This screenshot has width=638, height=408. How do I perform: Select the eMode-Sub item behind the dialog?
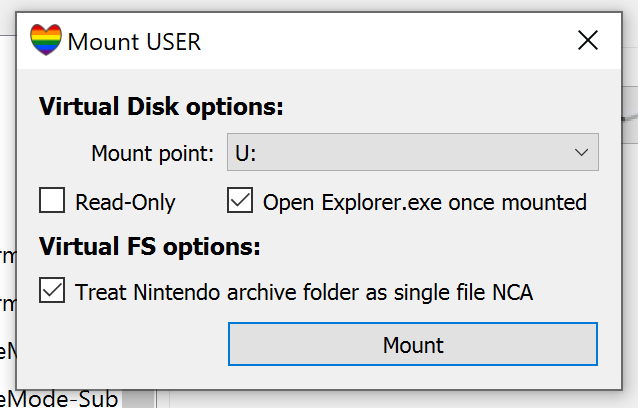pyautogui.click(x=60, y=399)
